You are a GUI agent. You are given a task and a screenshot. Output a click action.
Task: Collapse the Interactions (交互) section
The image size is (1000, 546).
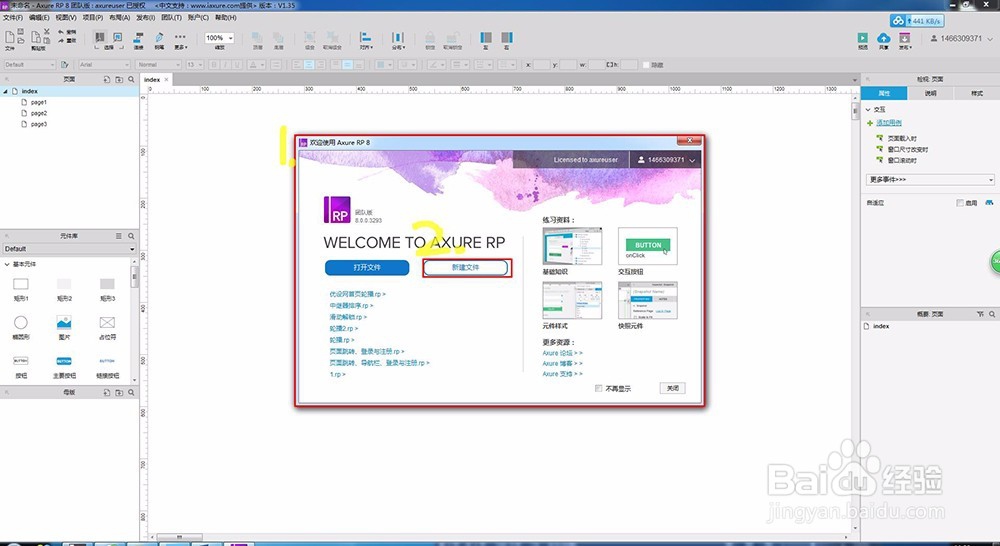[868, 110]
